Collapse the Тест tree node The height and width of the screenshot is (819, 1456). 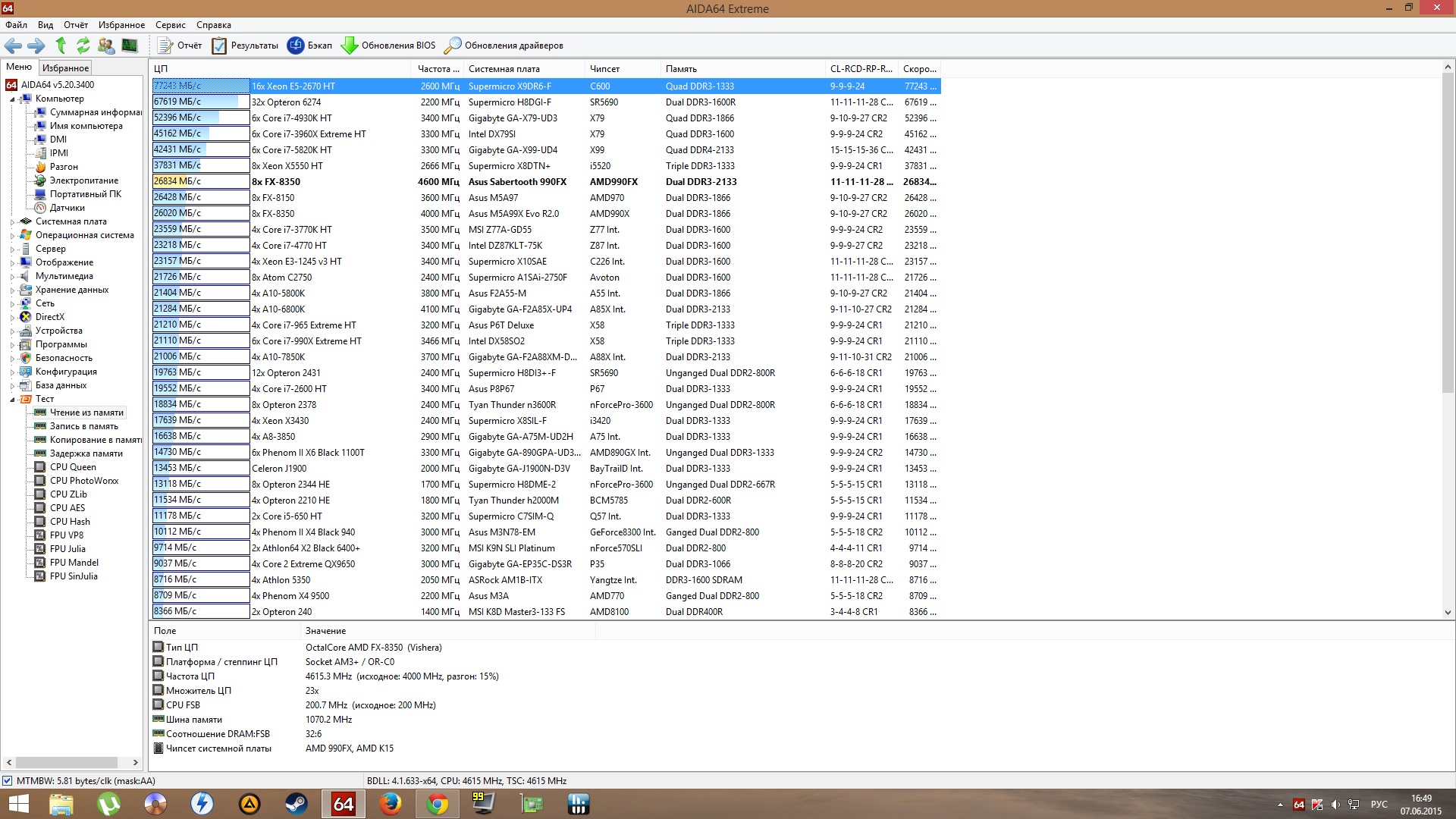coord(12,400)
